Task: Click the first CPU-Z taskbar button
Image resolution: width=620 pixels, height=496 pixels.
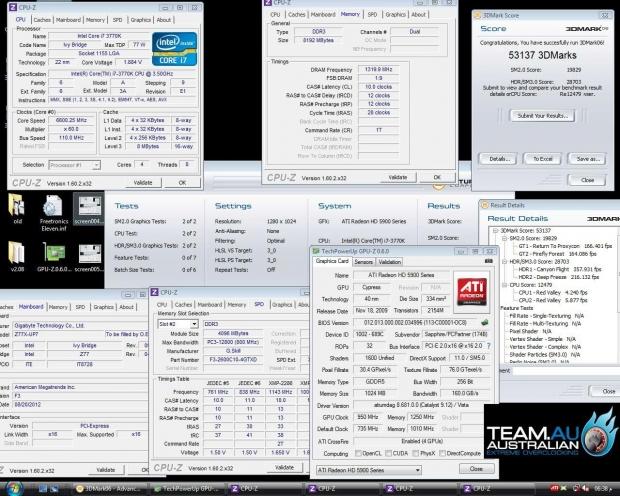Action: click(265, 488)
